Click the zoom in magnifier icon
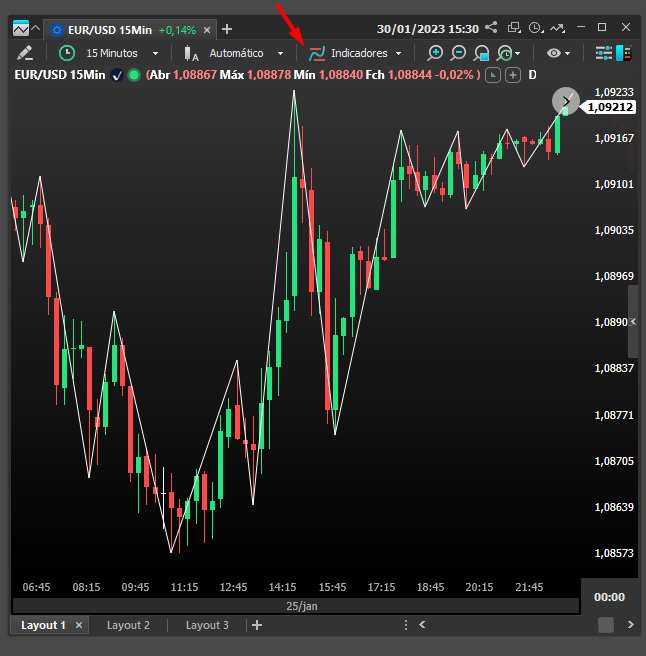646x656 pixels. tap(435, 53)
